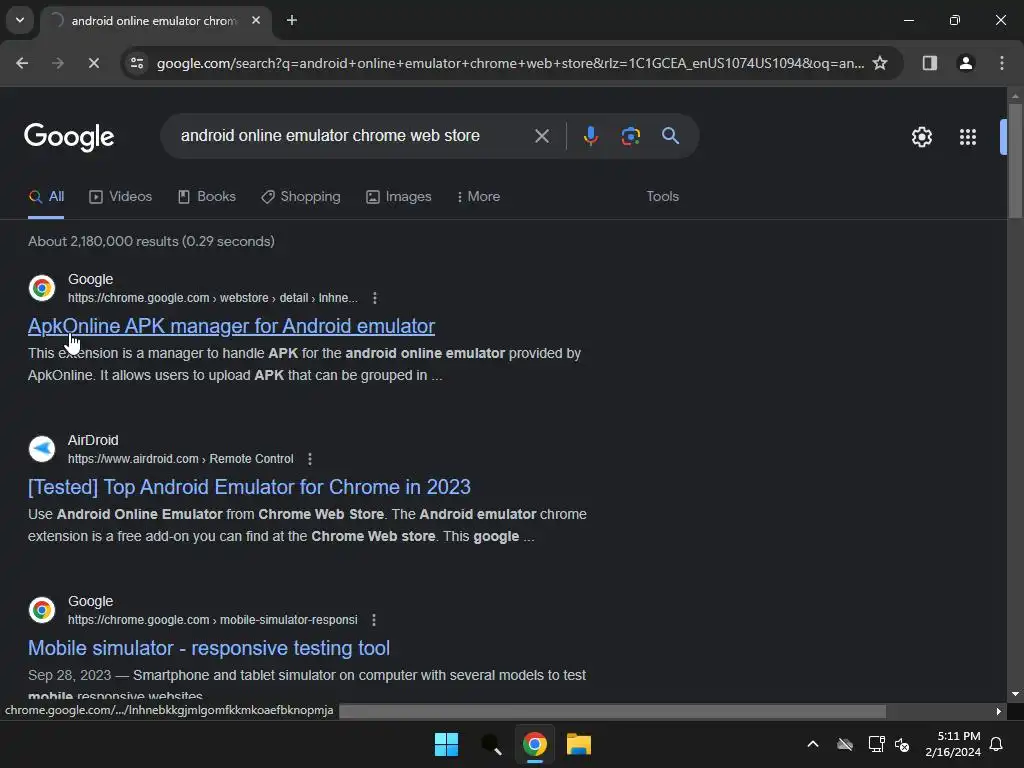Open options for the ApkOnline result
Screen dimensions: 1024x768
pyautogui.click(x=374, y=298)
